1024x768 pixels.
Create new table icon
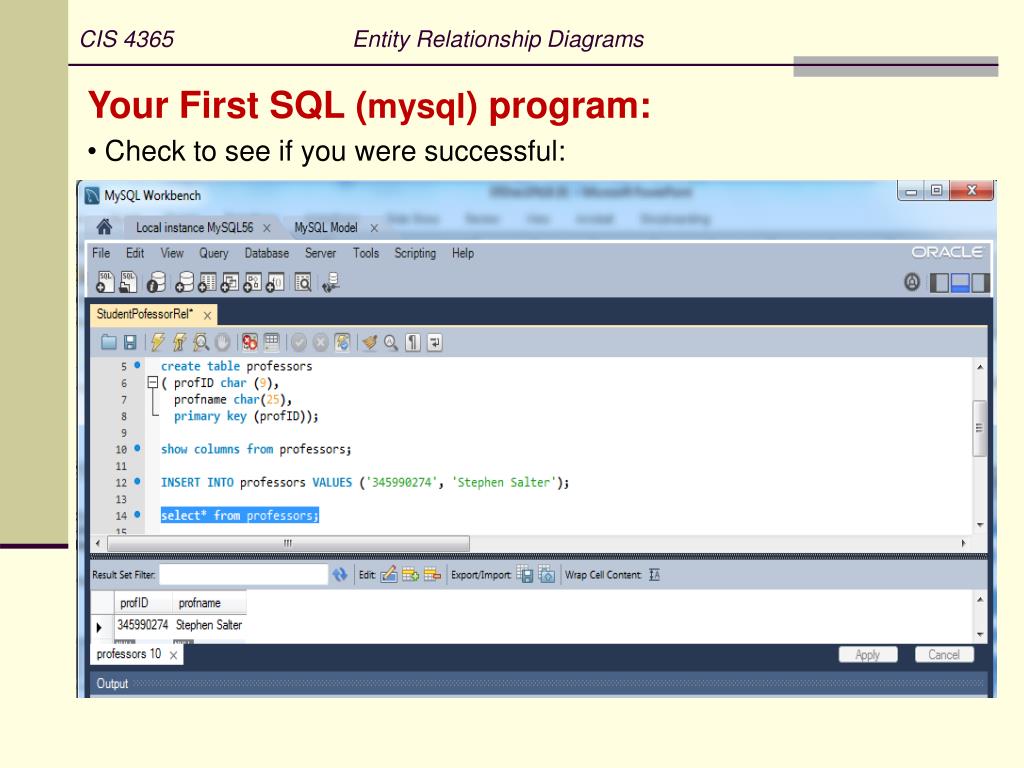pos(207,282)
